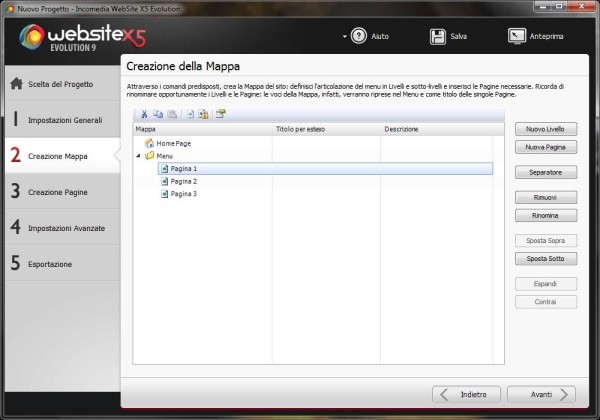Click the Home Page house icon

149,144
